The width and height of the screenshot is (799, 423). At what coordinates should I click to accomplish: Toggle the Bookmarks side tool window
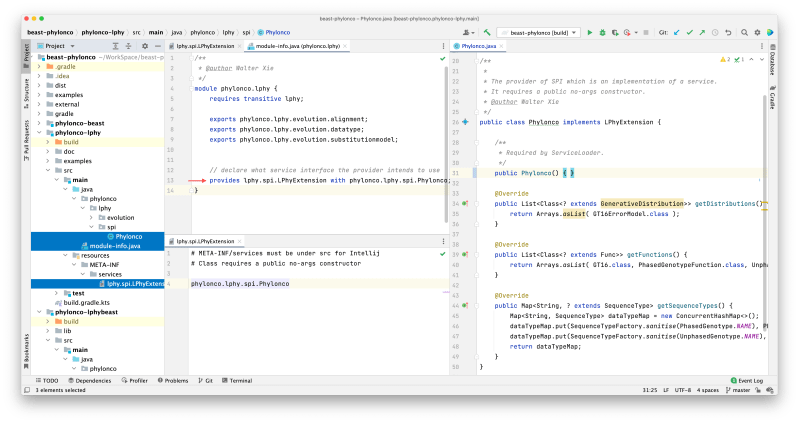(26, 351)
